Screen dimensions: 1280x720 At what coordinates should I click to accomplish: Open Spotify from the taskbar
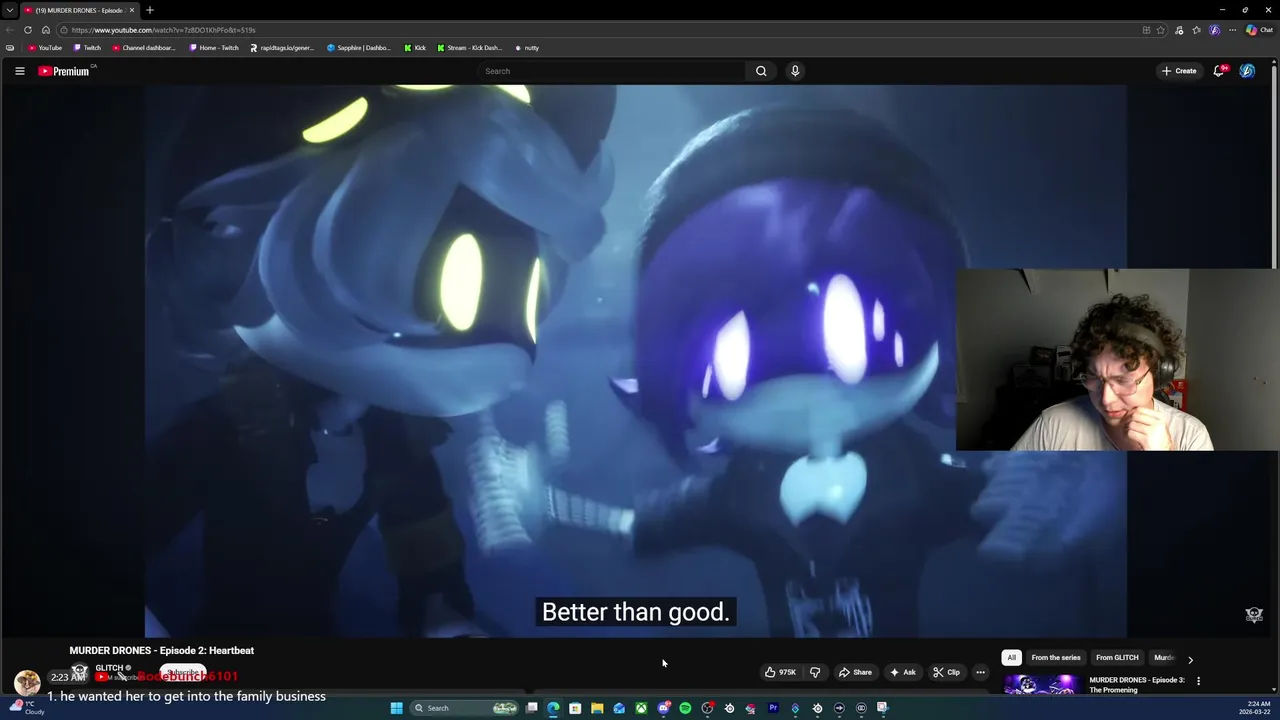pos(685,708)
